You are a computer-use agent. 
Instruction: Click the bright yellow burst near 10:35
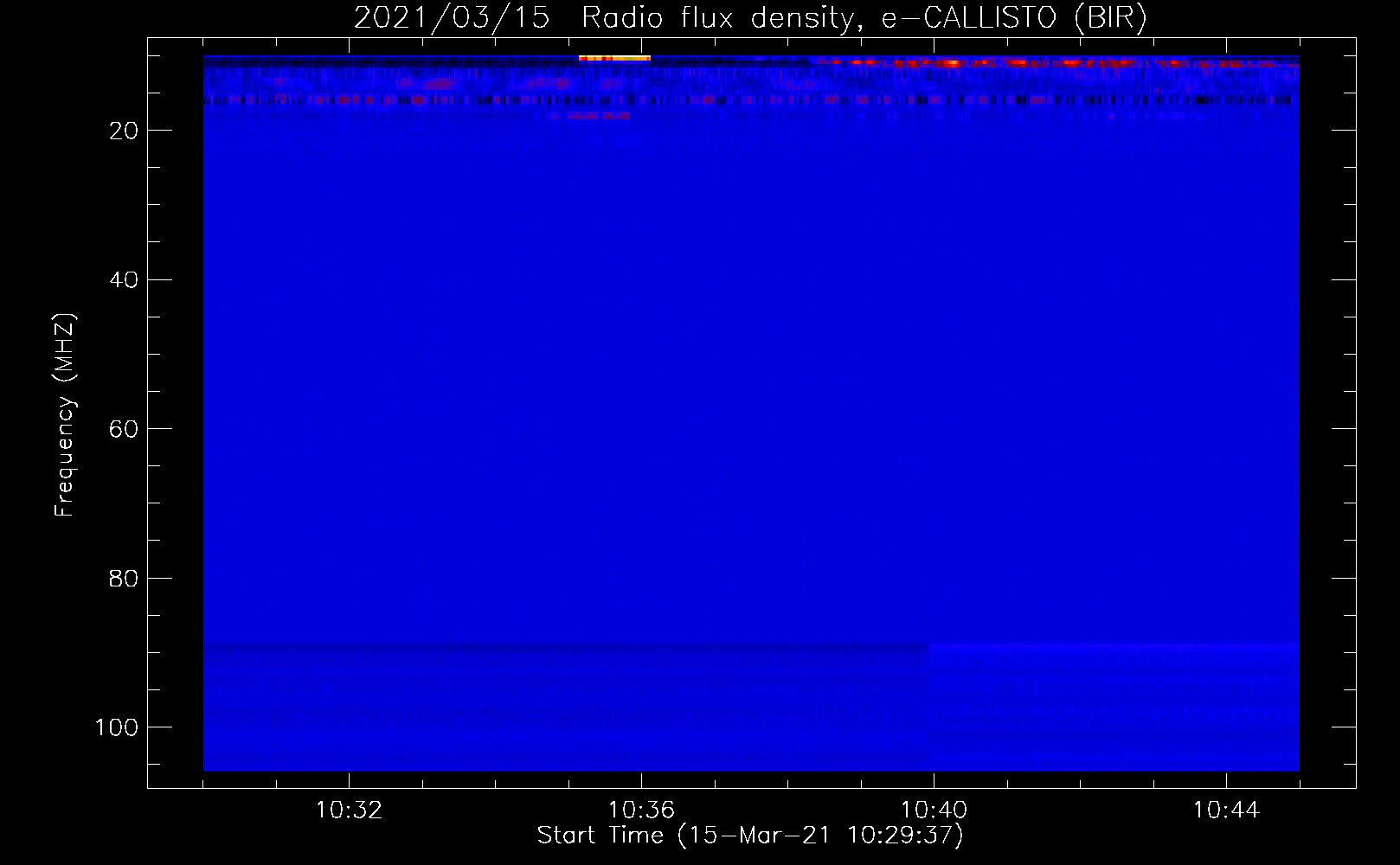coord(614,58)
